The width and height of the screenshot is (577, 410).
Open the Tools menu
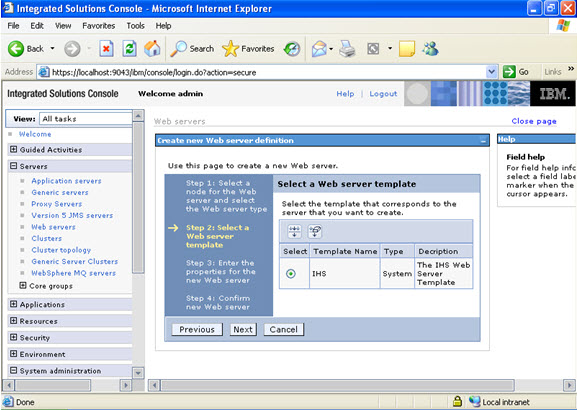click(x=135, y=26)
